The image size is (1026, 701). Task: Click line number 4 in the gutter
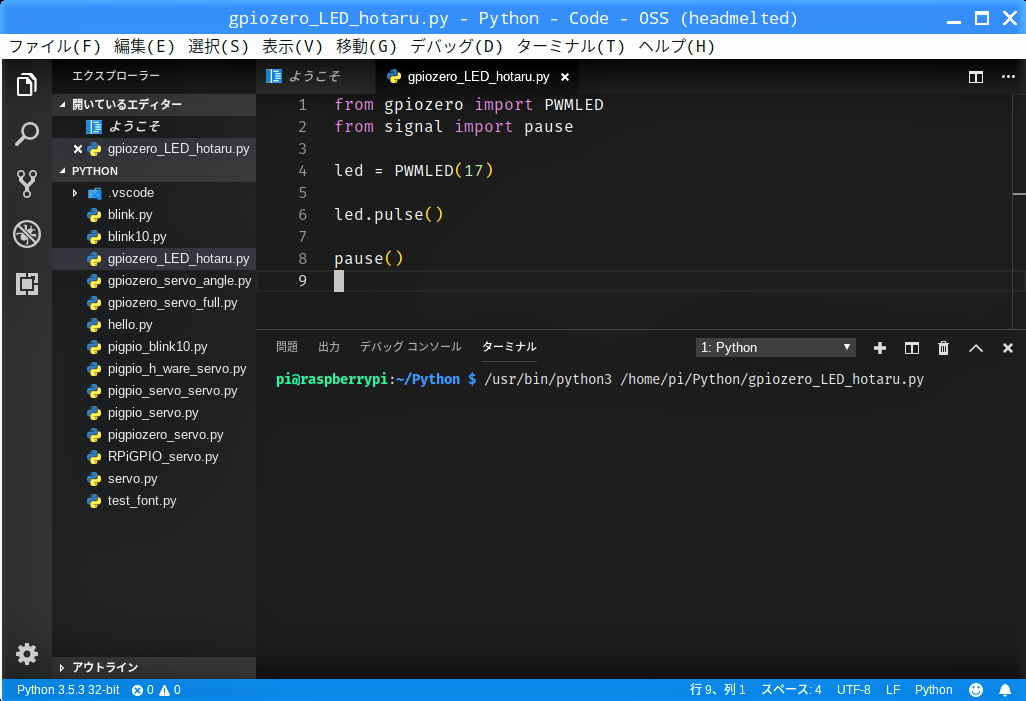(x=302, y=171)
